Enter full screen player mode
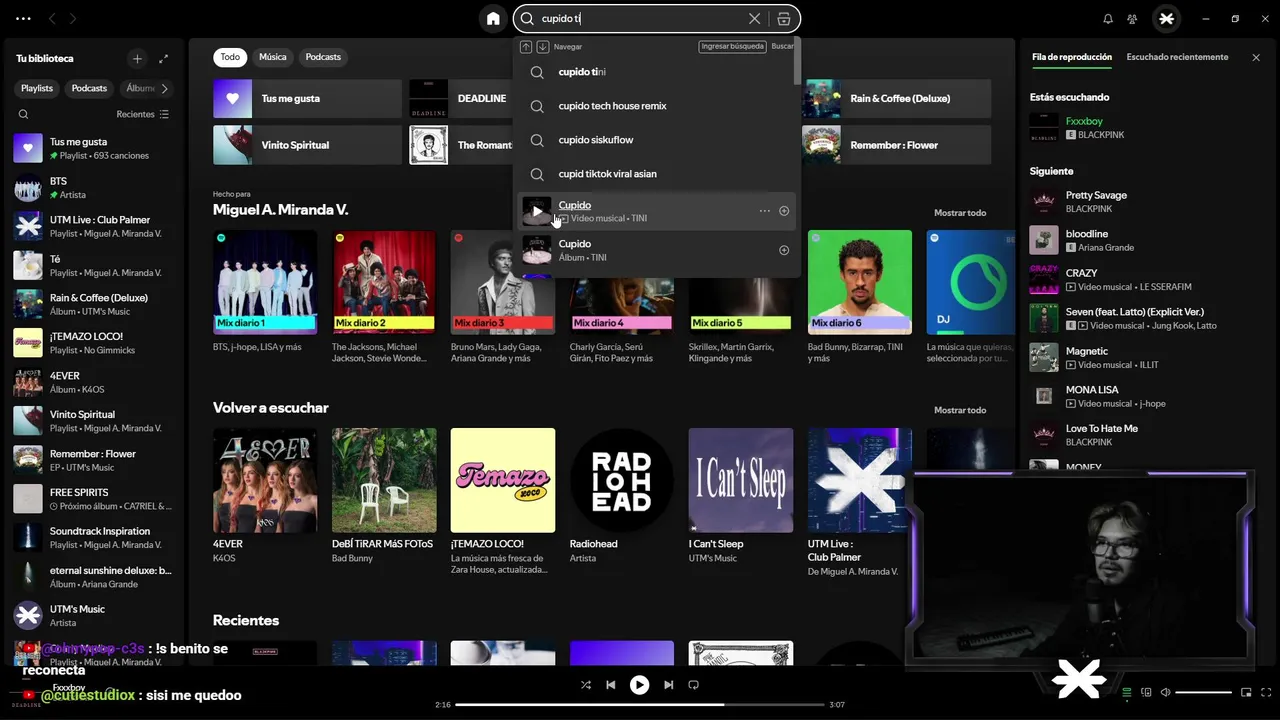The width and height of the screenshot is (1280, 720). [x=1265, y=692]
